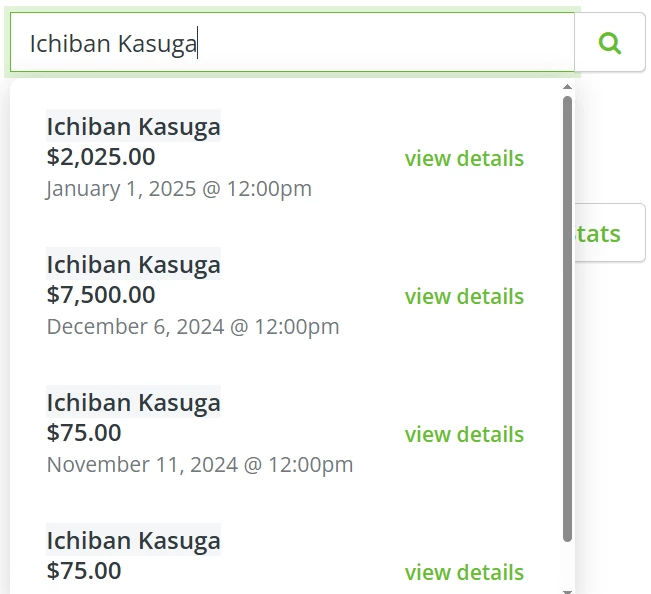Click the November 11, 2024 @ 12:00pm date

click(x=199, y=464)
